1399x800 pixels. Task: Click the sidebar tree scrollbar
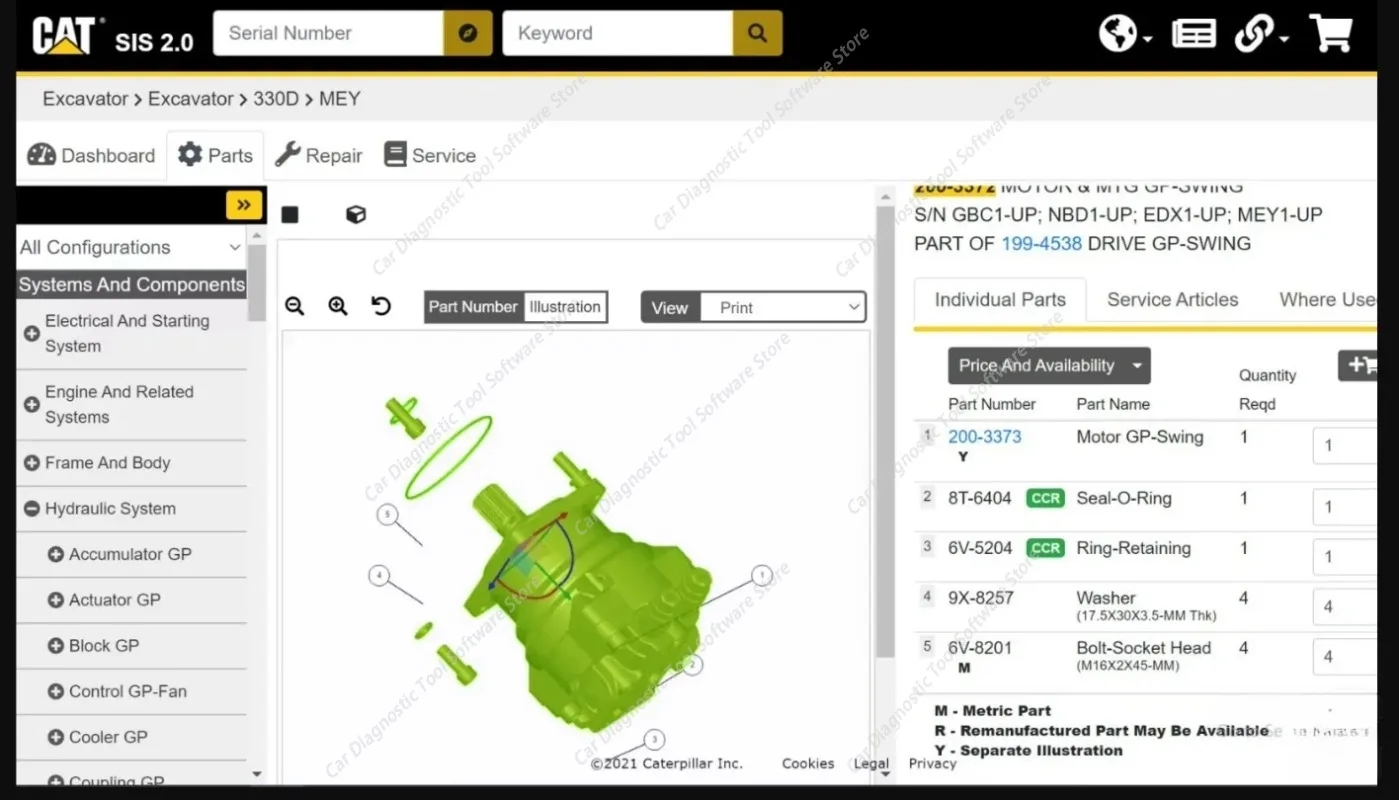(257, 282)
